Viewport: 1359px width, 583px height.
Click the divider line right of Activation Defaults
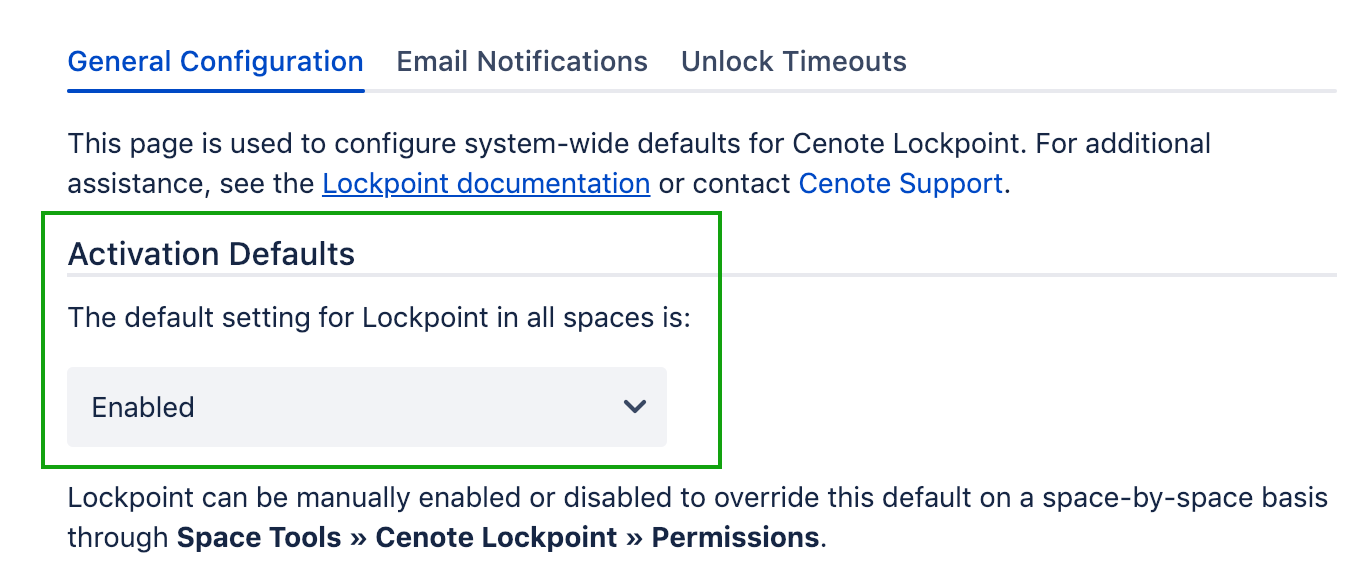click(1028, 274)
